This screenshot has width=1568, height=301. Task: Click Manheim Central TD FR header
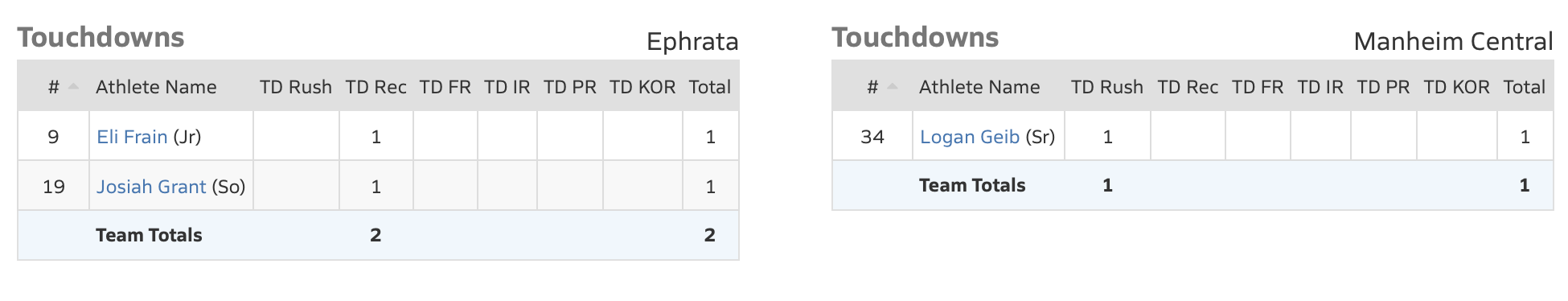pos(1258,87)
